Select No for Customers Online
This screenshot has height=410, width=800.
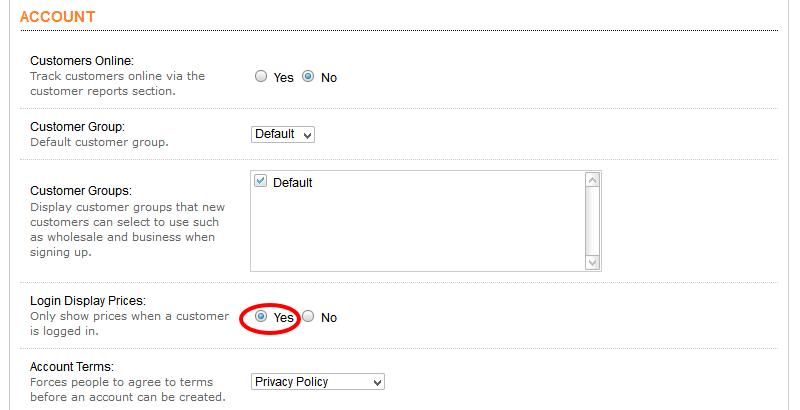coord(308,76)
